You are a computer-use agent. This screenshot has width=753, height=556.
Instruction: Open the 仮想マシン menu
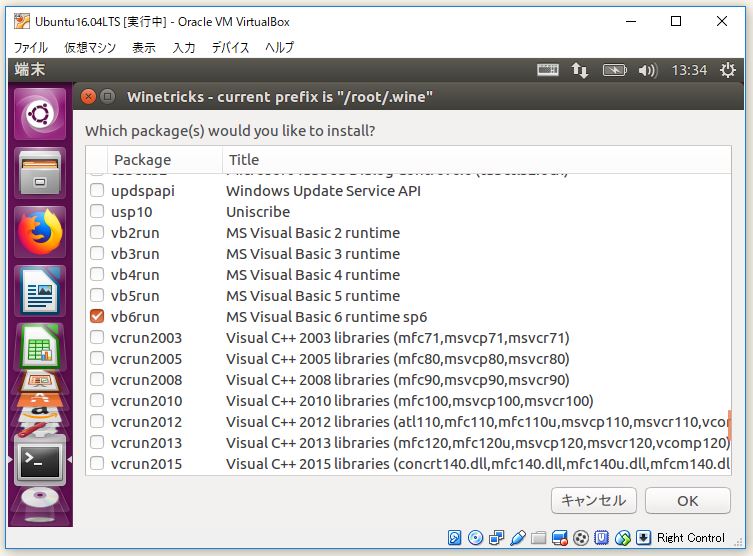pos(90,48)
